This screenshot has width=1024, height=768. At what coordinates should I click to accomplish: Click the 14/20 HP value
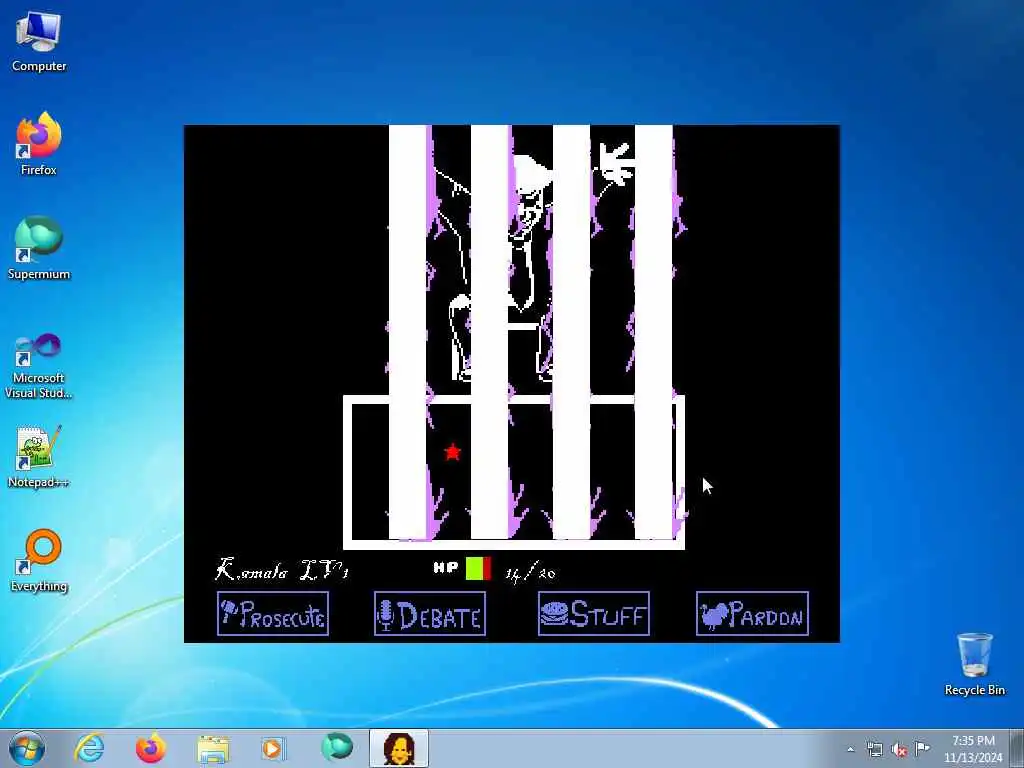(x=530, y=573)
